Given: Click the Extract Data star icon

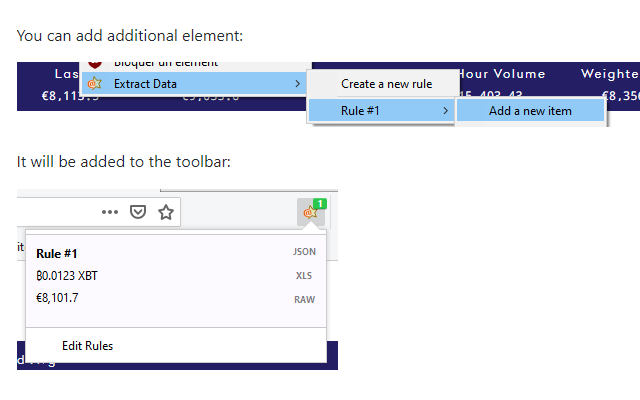Looking at the screenshot, I should click(94, 84).
